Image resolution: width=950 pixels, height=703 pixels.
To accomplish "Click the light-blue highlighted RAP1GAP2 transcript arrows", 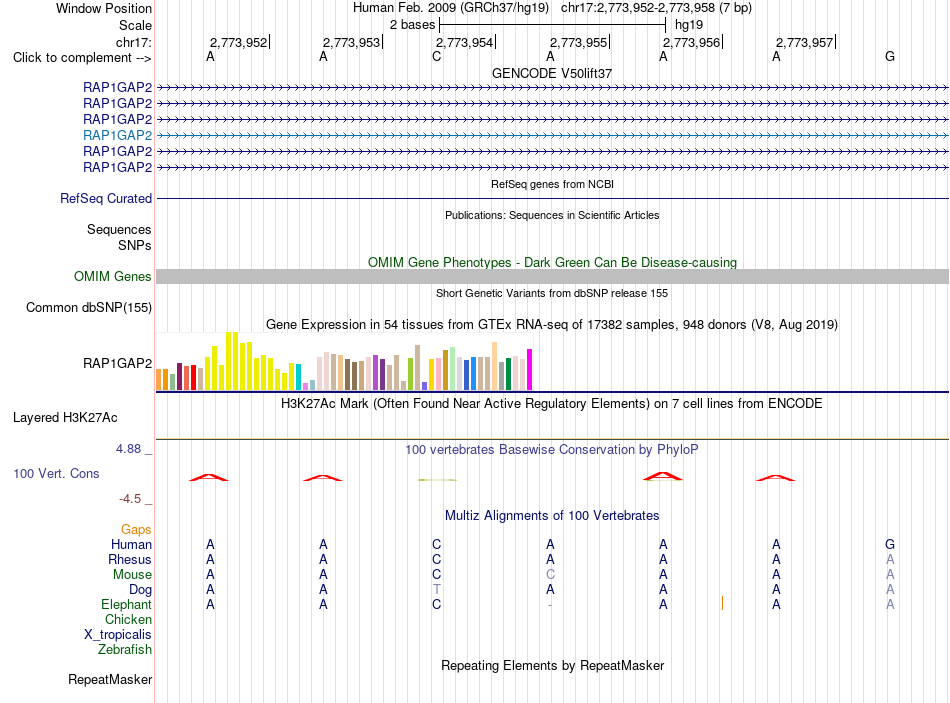I will point(552,135).
